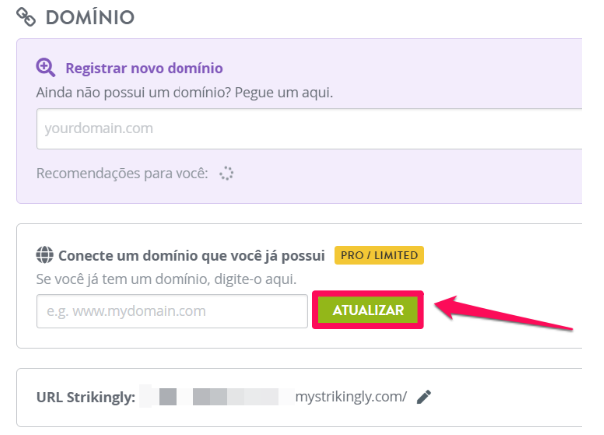Click the magnifier plus icon for domain registration
The width and height of the screenshot is (604, 435).
tap(45, 67)
